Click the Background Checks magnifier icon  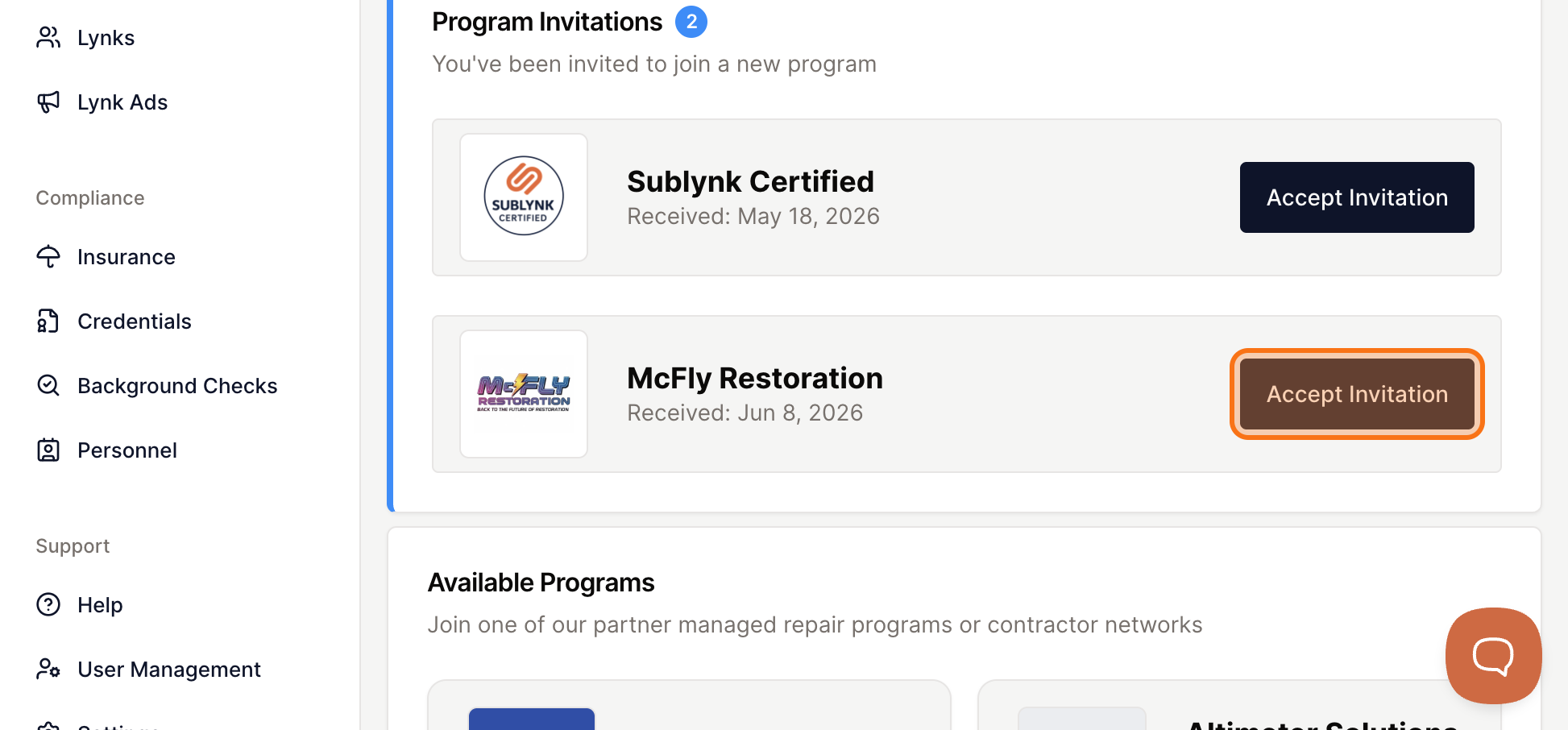click(48, 385)
